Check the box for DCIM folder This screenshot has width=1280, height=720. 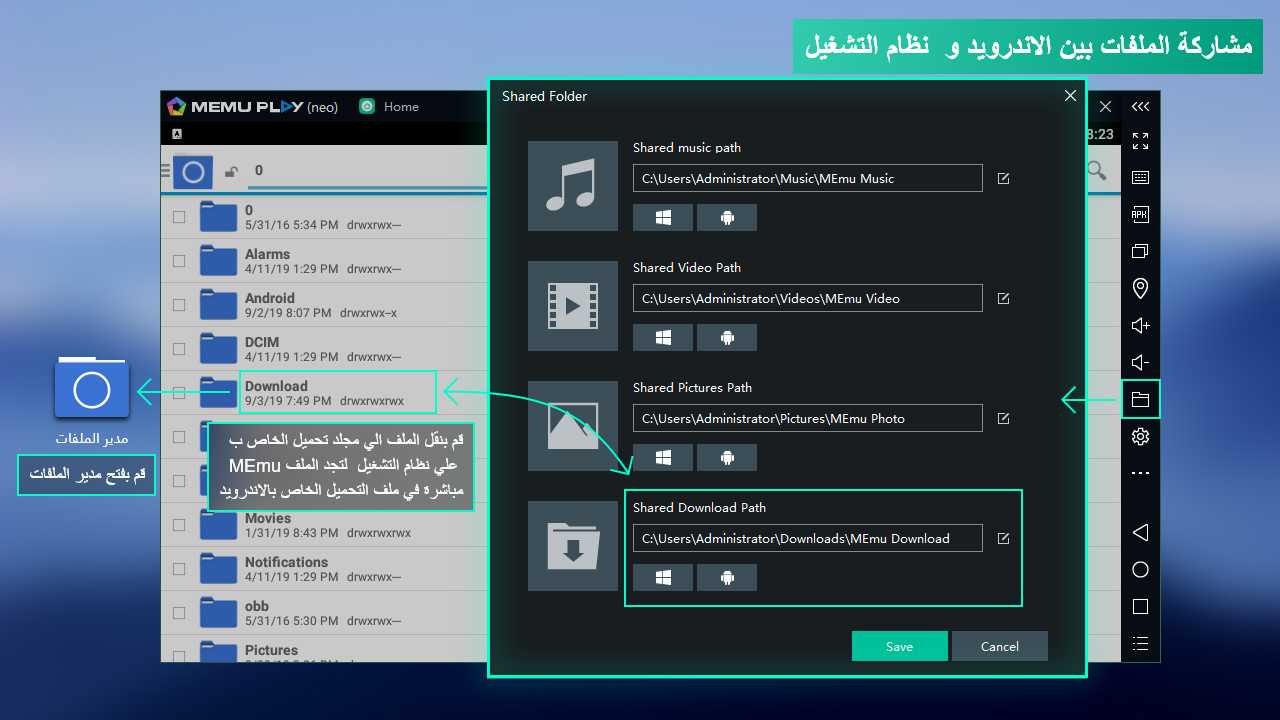(x=179, y=349)
